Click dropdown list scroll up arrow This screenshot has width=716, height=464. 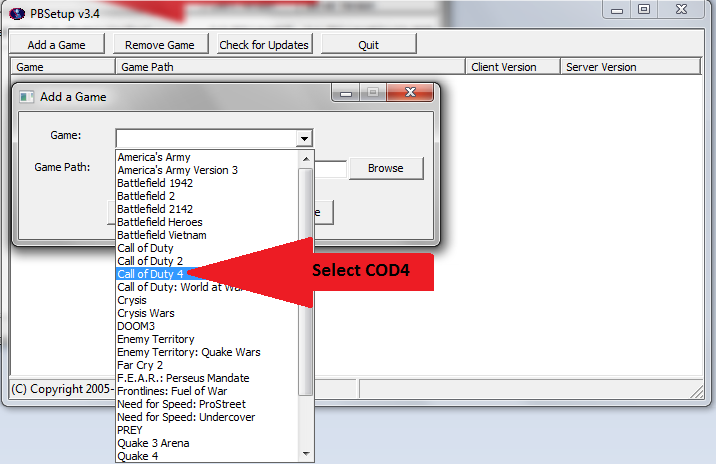click(x=306, y=159)
